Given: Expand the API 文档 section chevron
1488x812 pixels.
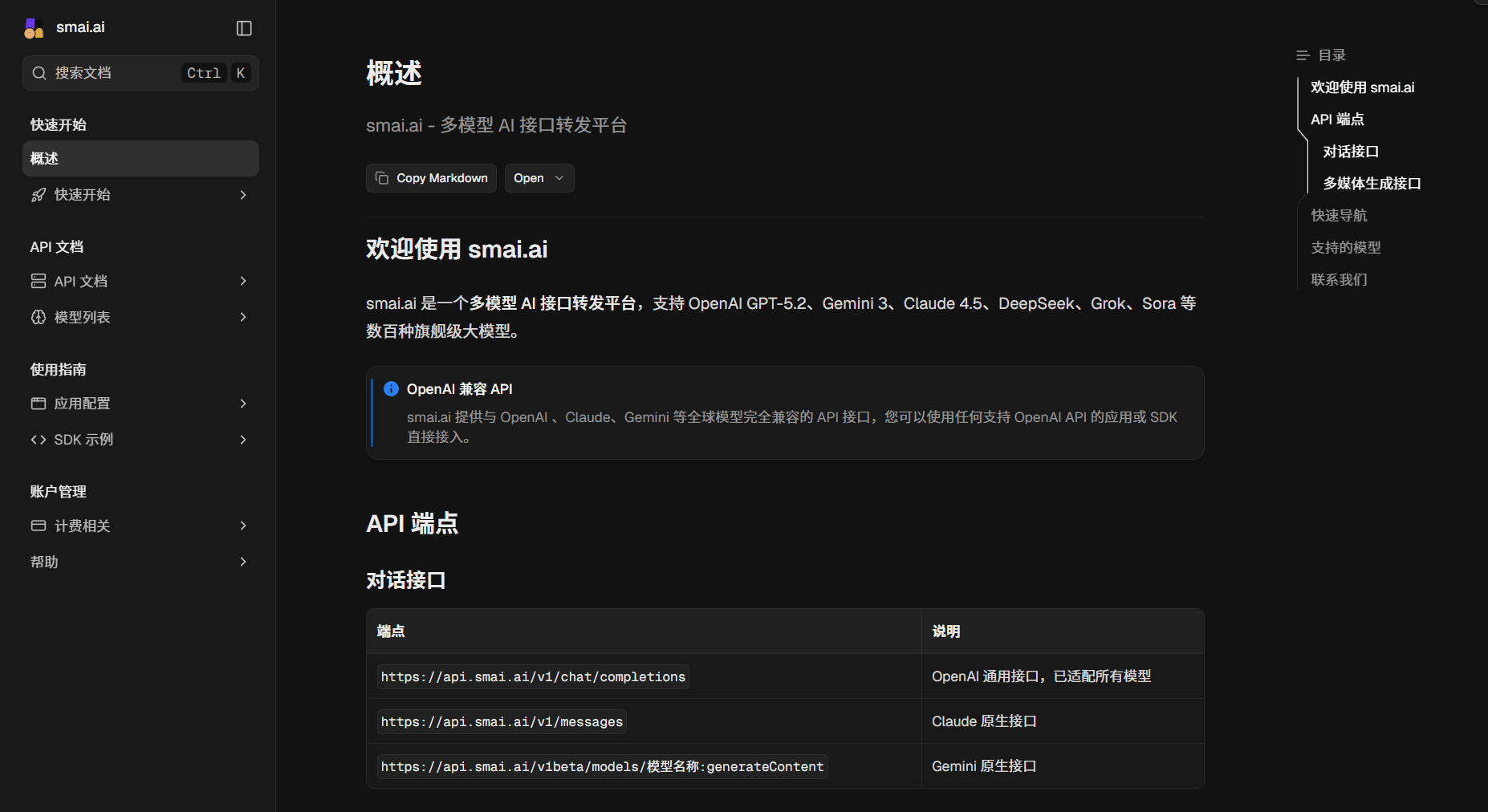Looking at the screenshot, I should coord(243,281).
